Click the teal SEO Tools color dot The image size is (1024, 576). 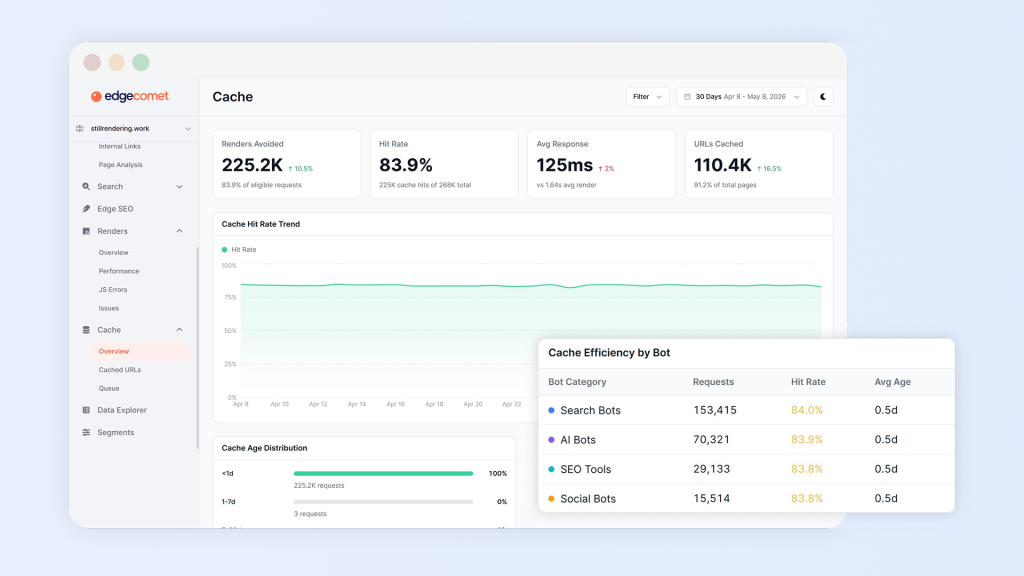point(551,470)
